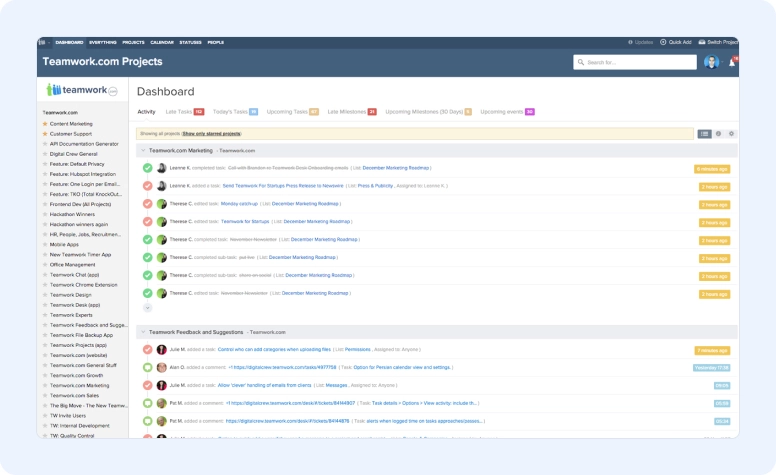This screenshot has width=776, height=475.
Task: Switch to the Today's Tasks tab
Action: (235, 112)
